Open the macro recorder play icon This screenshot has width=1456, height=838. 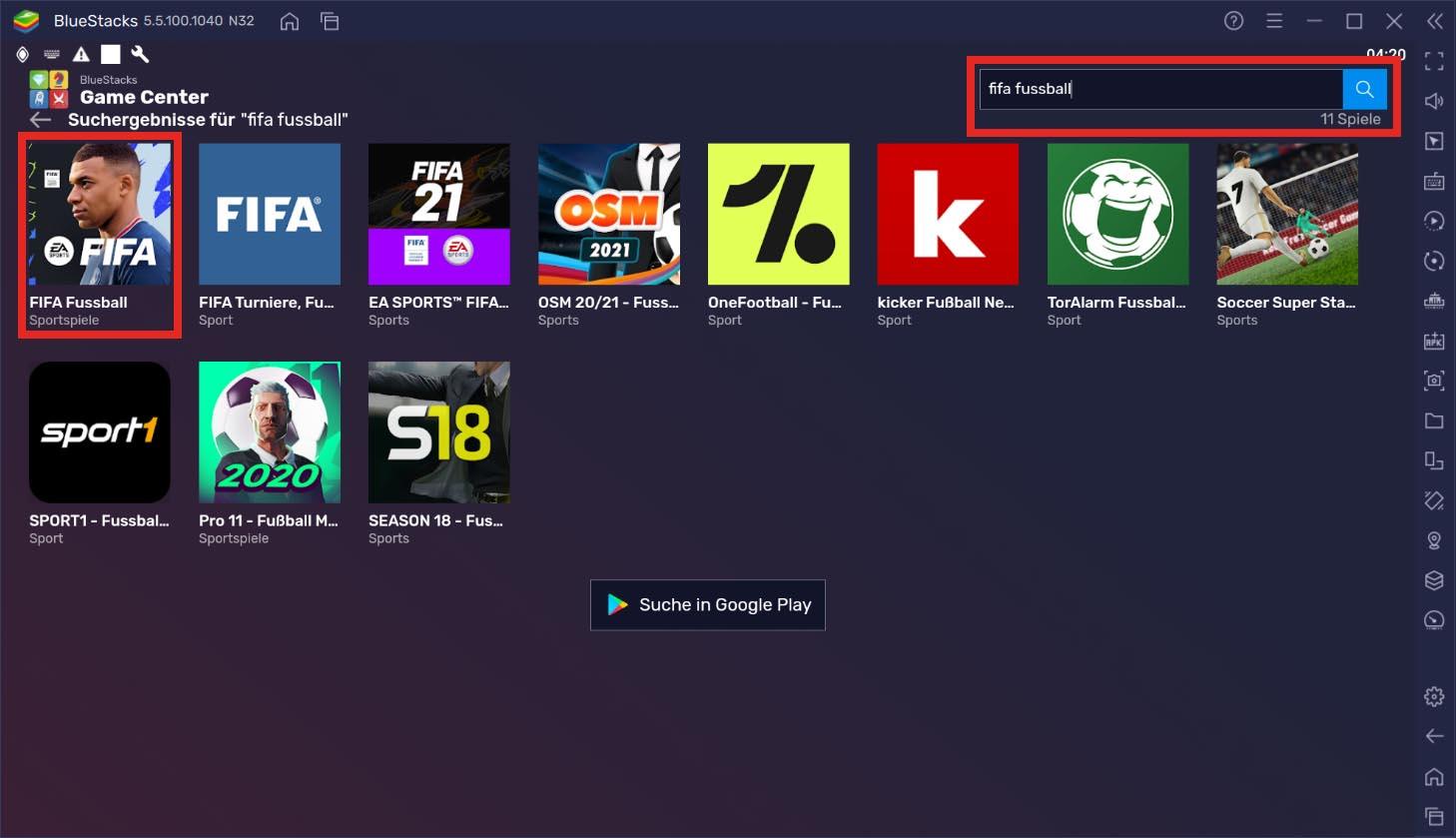point(1434,221)
